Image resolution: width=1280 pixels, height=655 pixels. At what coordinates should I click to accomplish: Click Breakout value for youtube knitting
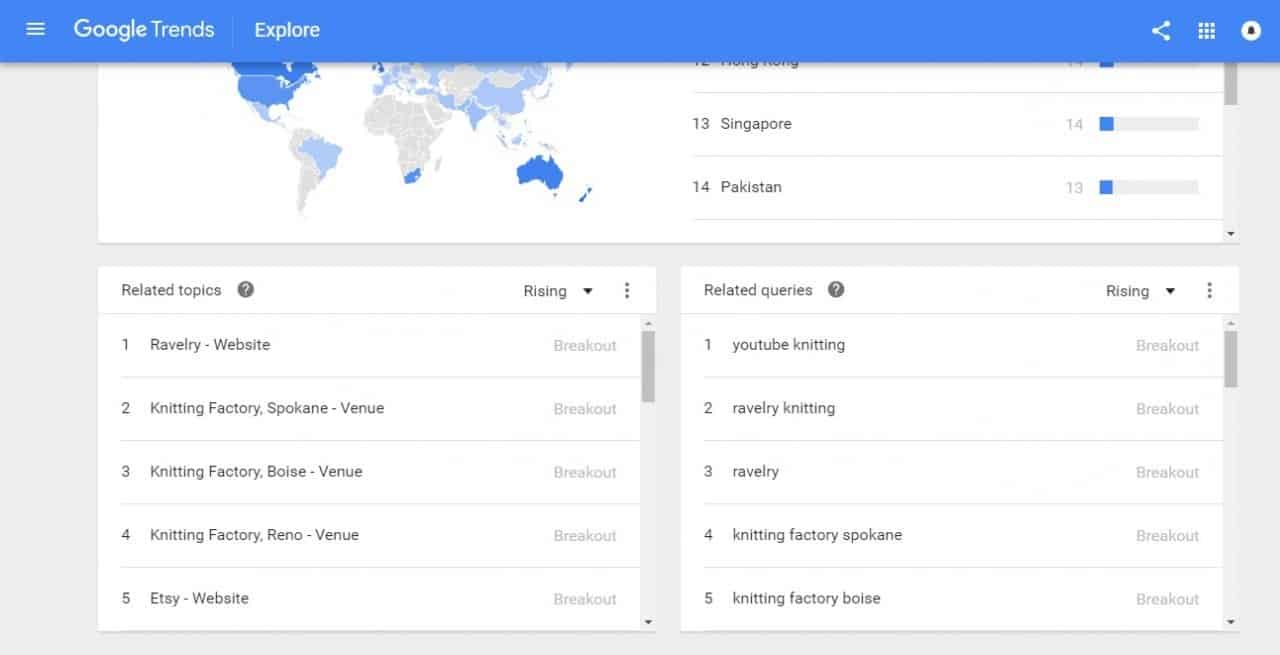1167,346
